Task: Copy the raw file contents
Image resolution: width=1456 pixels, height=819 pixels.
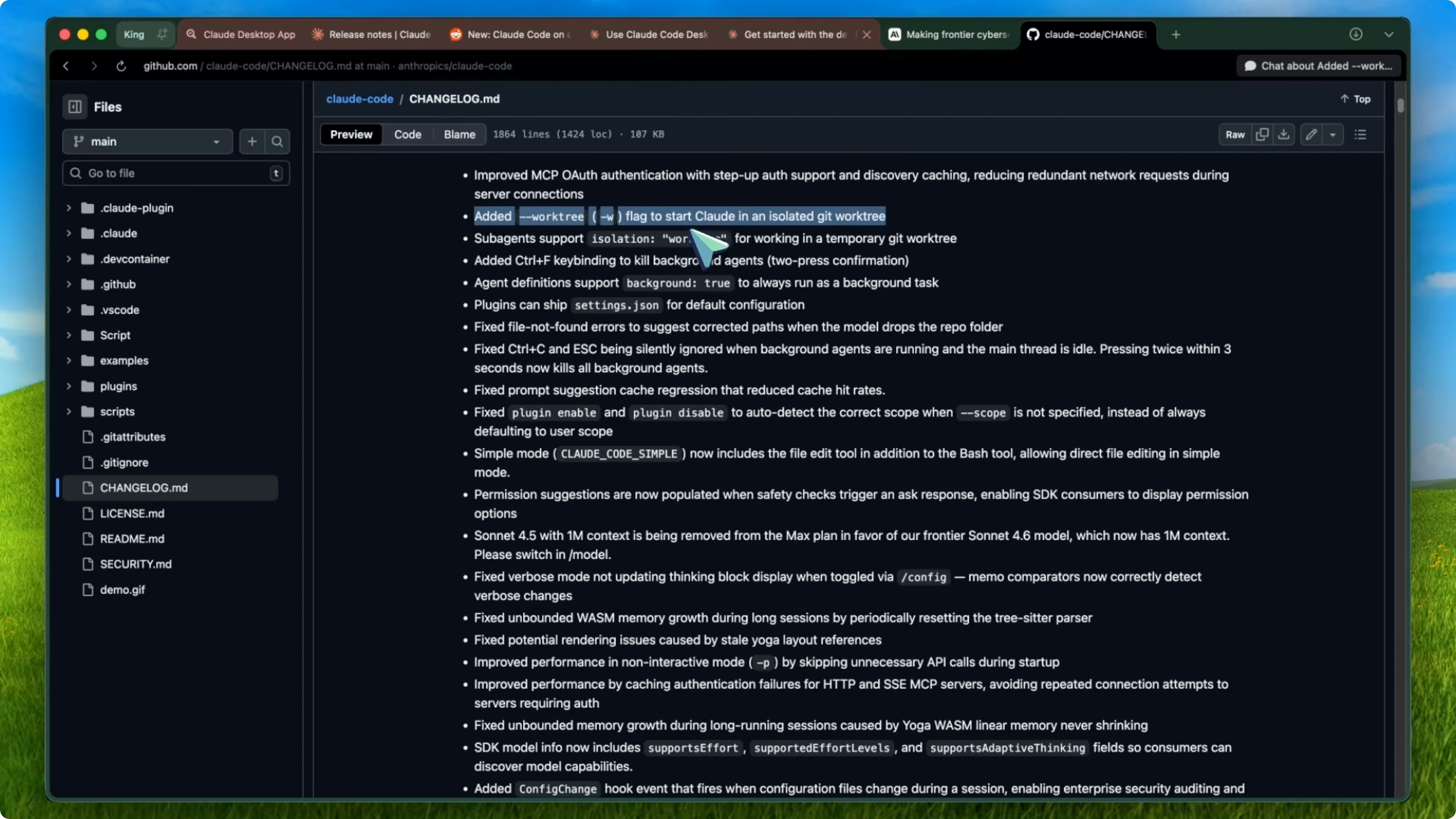Action: tap(1262, 135)
